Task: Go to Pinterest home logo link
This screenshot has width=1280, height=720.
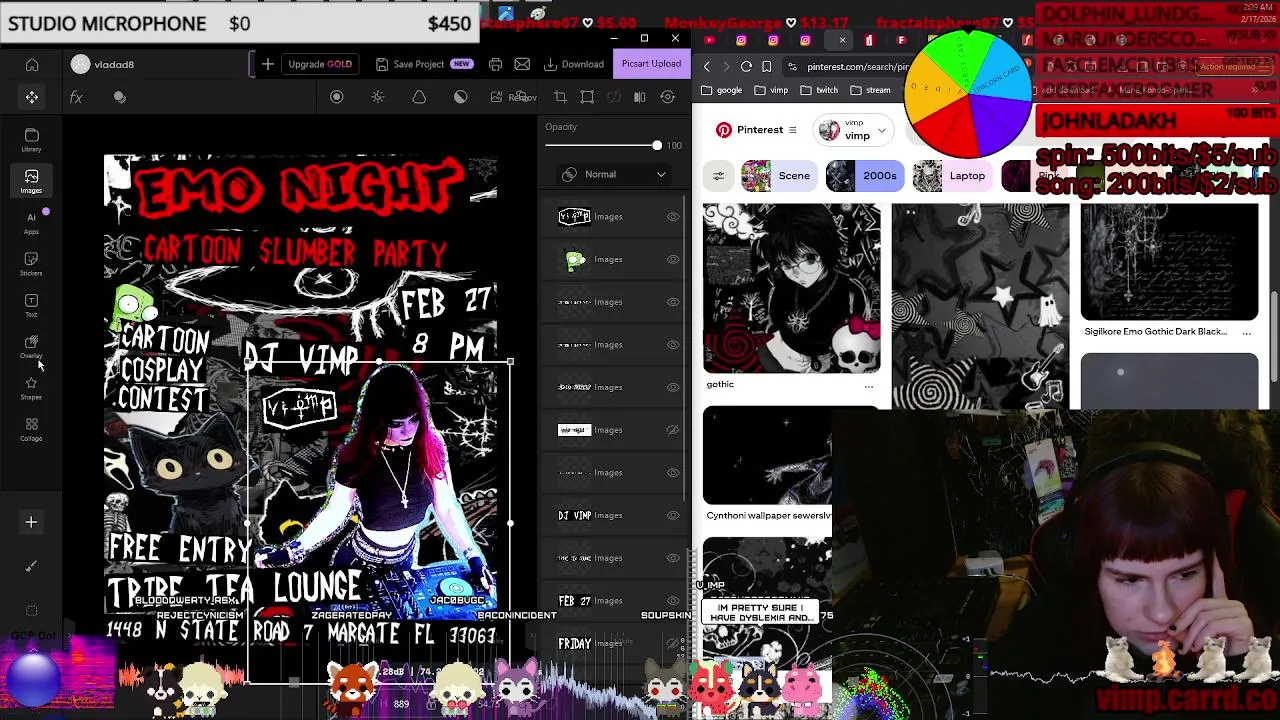Action: tap(750, 130)
